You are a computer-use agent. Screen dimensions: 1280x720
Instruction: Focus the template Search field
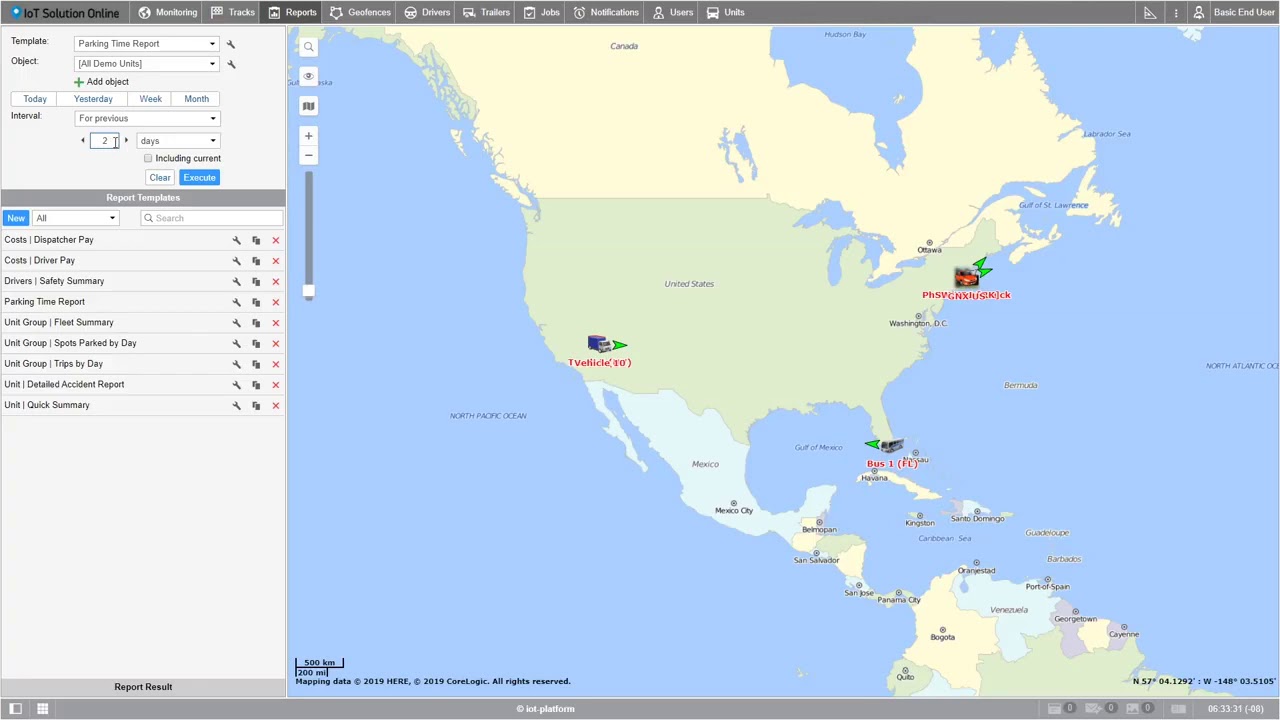[x=211, y=218]
